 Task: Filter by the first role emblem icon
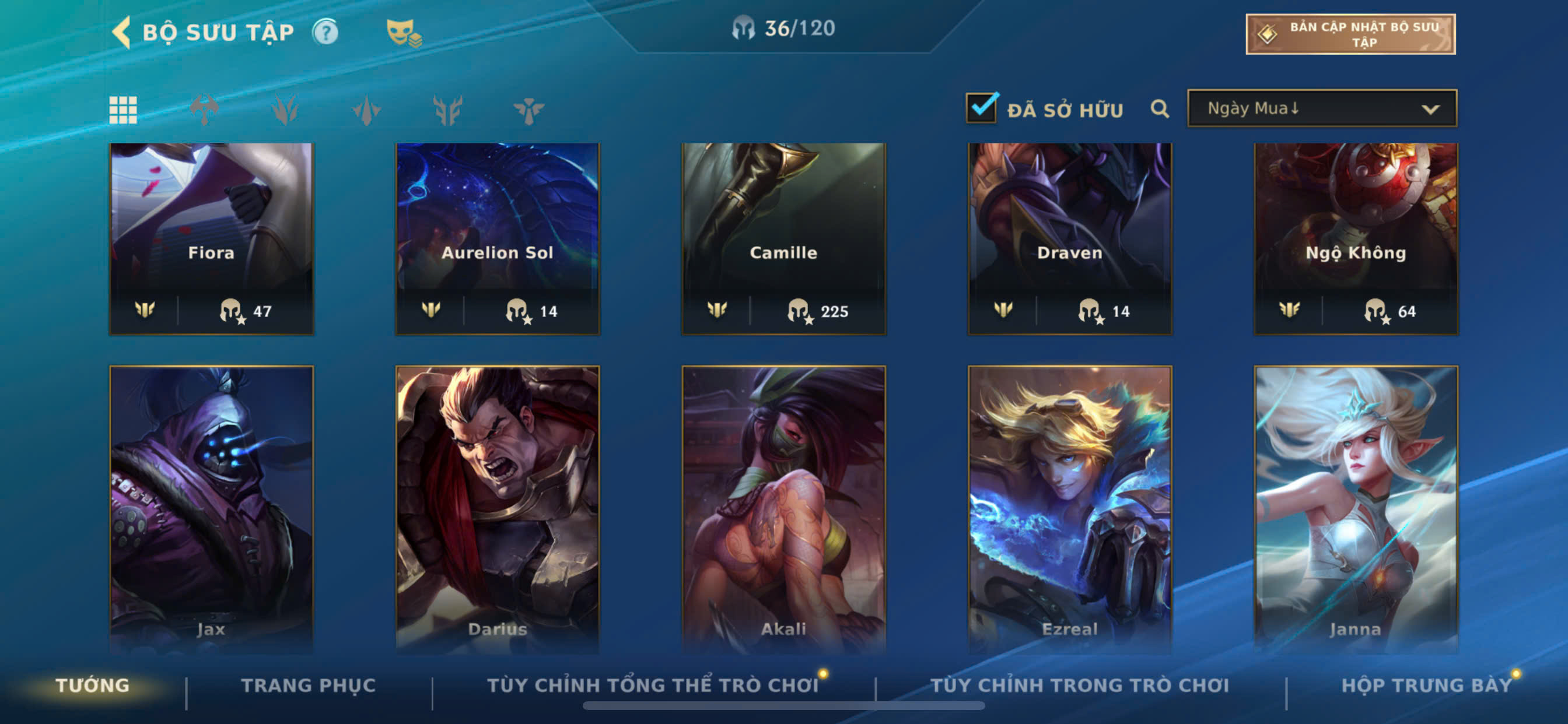click(x=204, y=110)
